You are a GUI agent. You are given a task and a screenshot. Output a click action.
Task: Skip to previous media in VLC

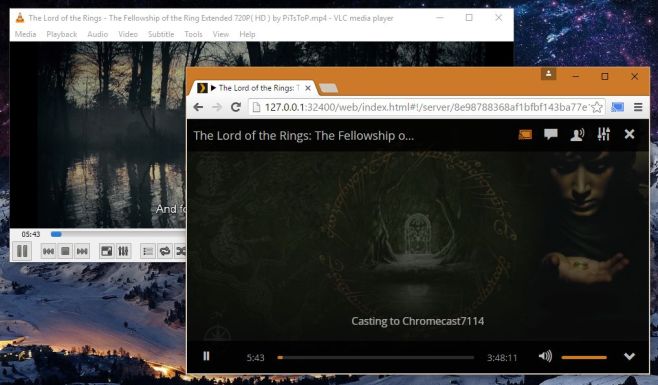(48, 251)
